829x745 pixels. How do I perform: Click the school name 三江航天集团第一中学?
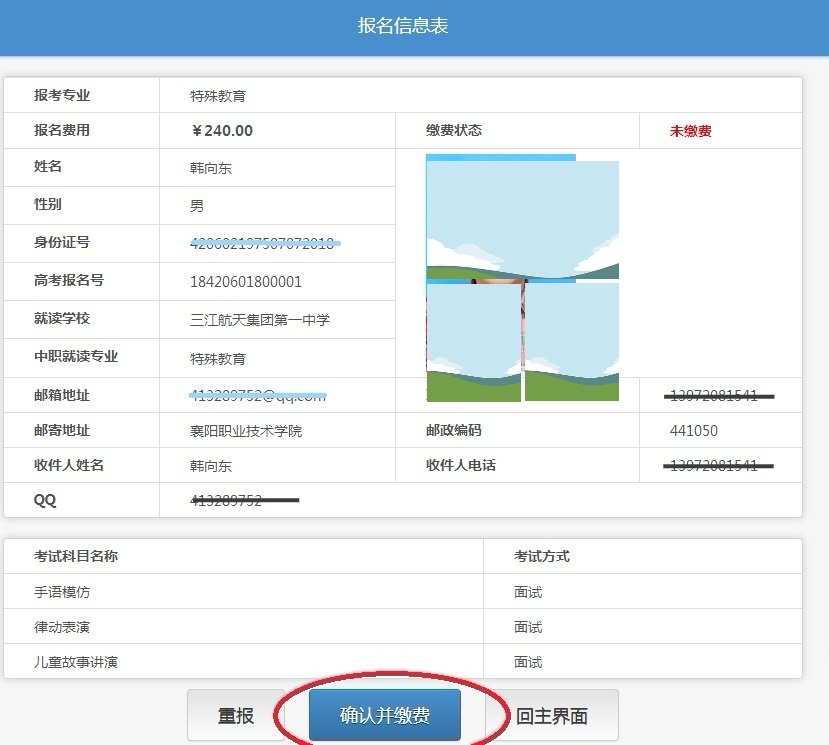click(x=260, y=320)
